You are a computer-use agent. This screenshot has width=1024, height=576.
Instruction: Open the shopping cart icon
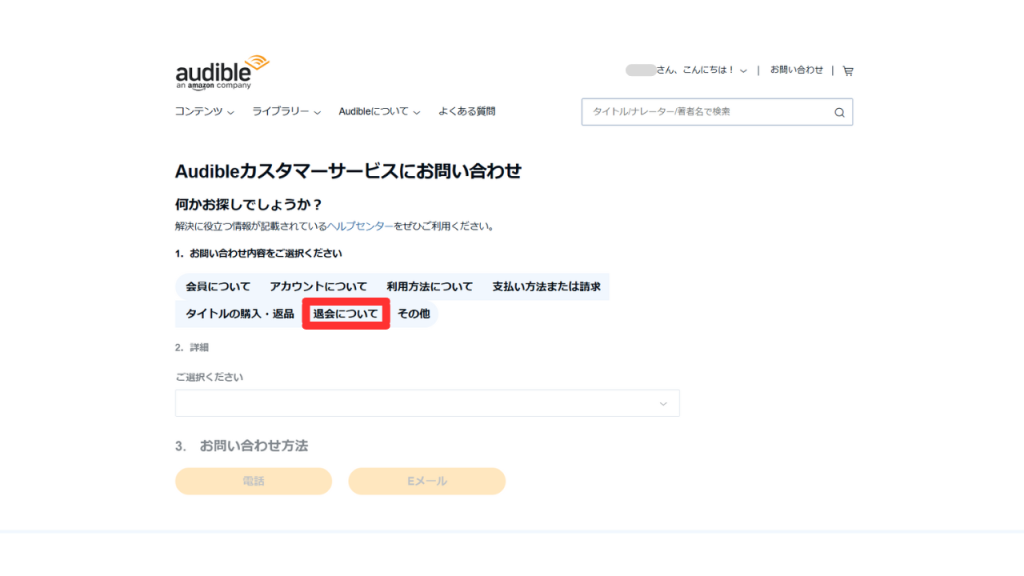848,71
